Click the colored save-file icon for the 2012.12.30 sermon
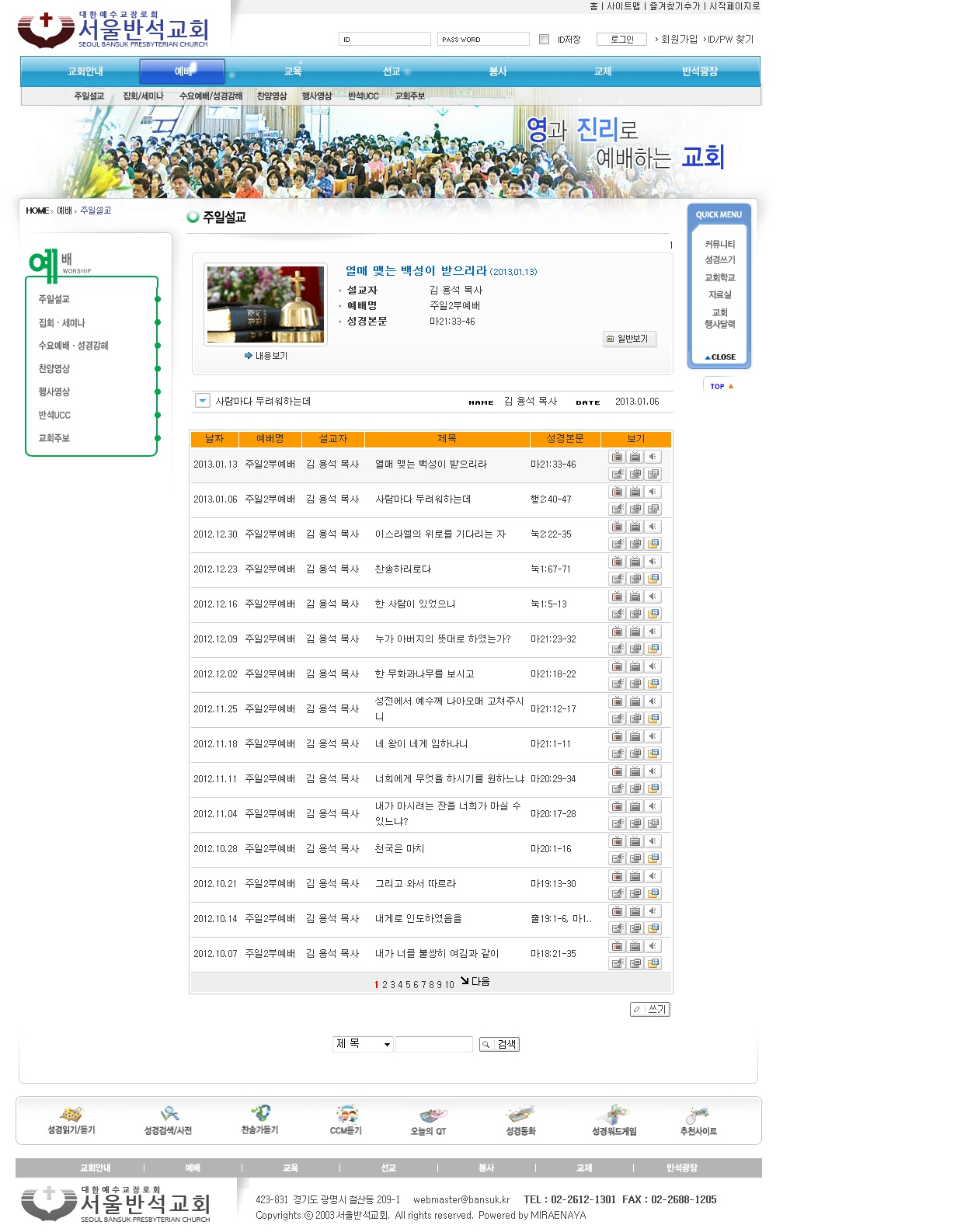Image resolution: width=978 pixels, height=1232 pixels. click(x=653, y=544)
